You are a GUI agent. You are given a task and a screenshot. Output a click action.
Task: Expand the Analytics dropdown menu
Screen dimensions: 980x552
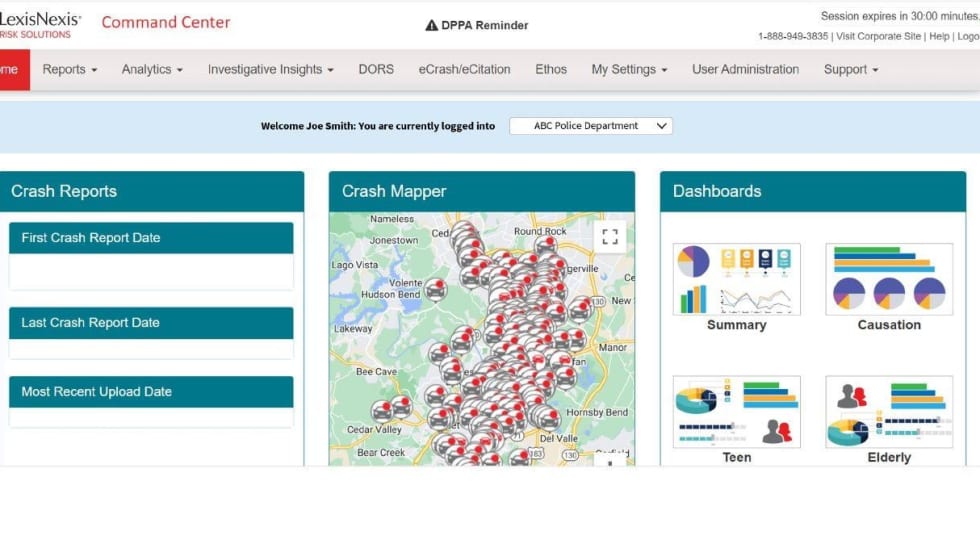click(152, 70)
